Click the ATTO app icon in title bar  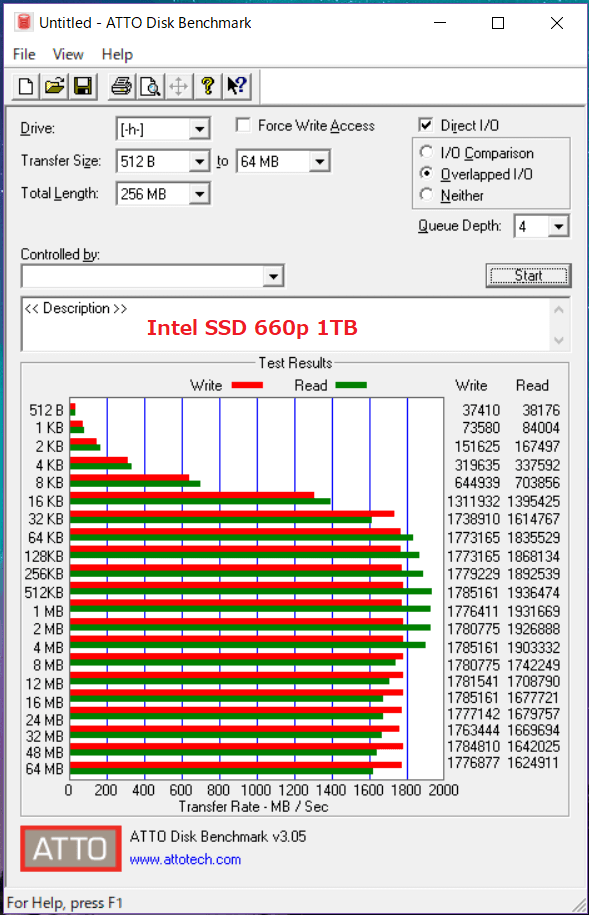pyautogui.click(x=23, y=22)
